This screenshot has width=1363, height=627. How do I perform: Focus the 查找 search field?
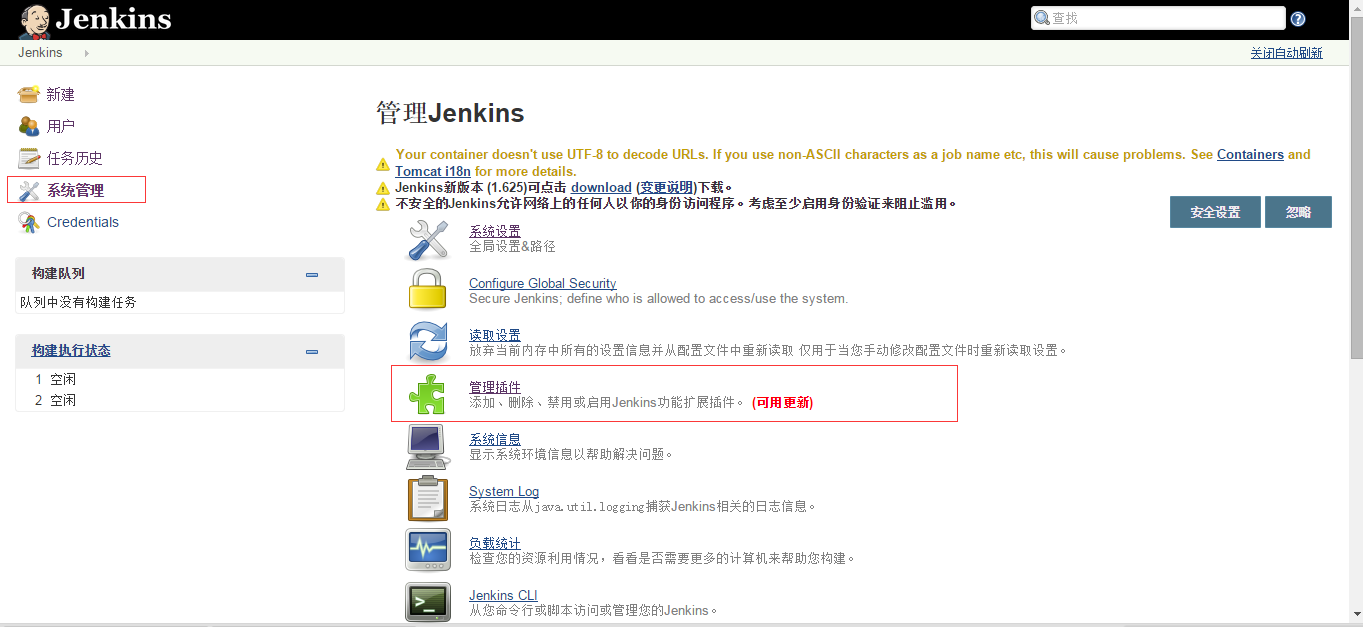click(x=1158, y=18)
